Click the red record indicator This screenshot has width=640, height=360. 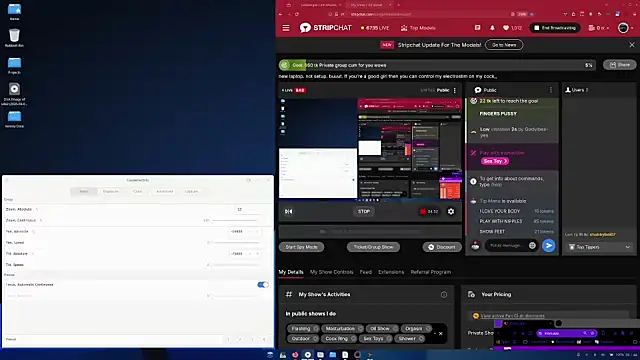(423, 211)
